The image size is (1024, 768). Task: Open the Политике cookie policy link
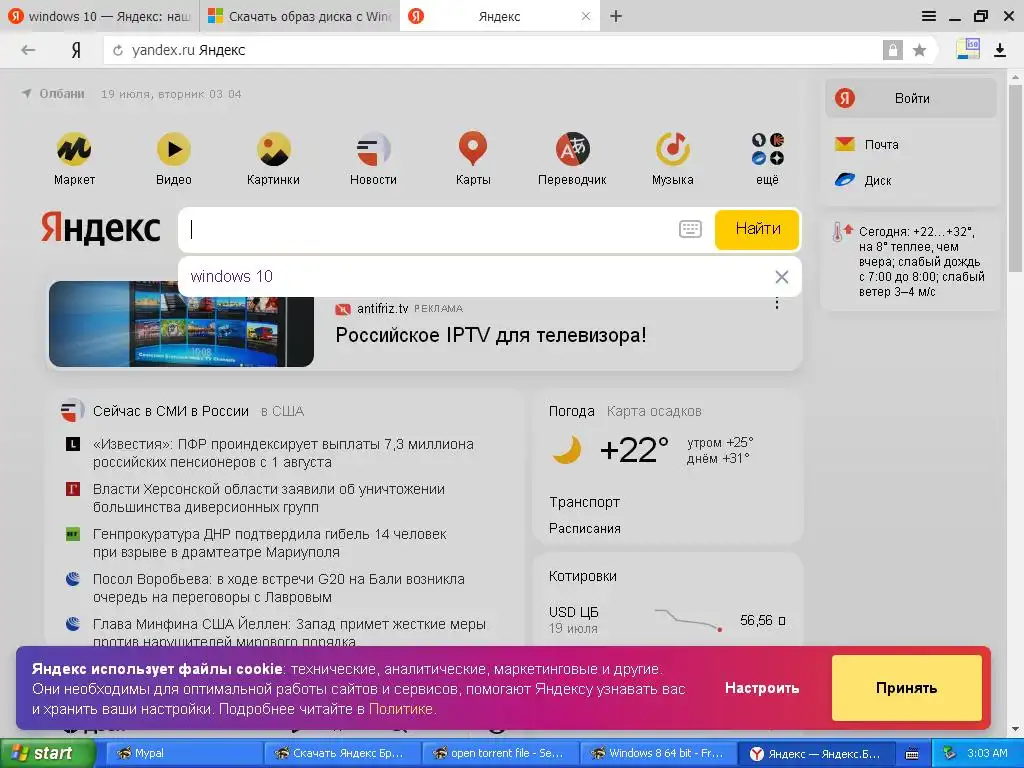tap(400, 709)
